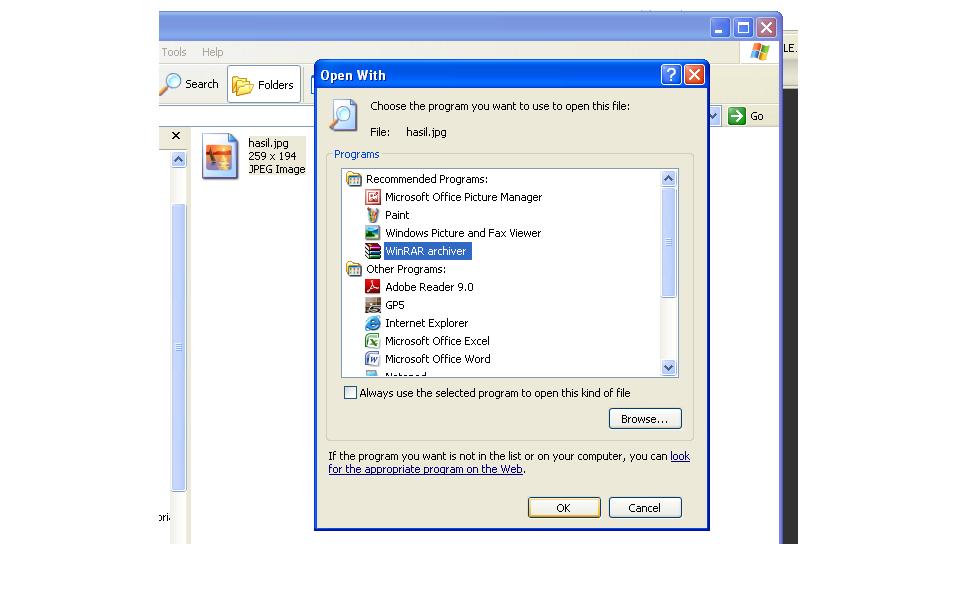Select the WinRAR archiver entry text
Screen dimensions: 962x612
[x=426, y=251]
